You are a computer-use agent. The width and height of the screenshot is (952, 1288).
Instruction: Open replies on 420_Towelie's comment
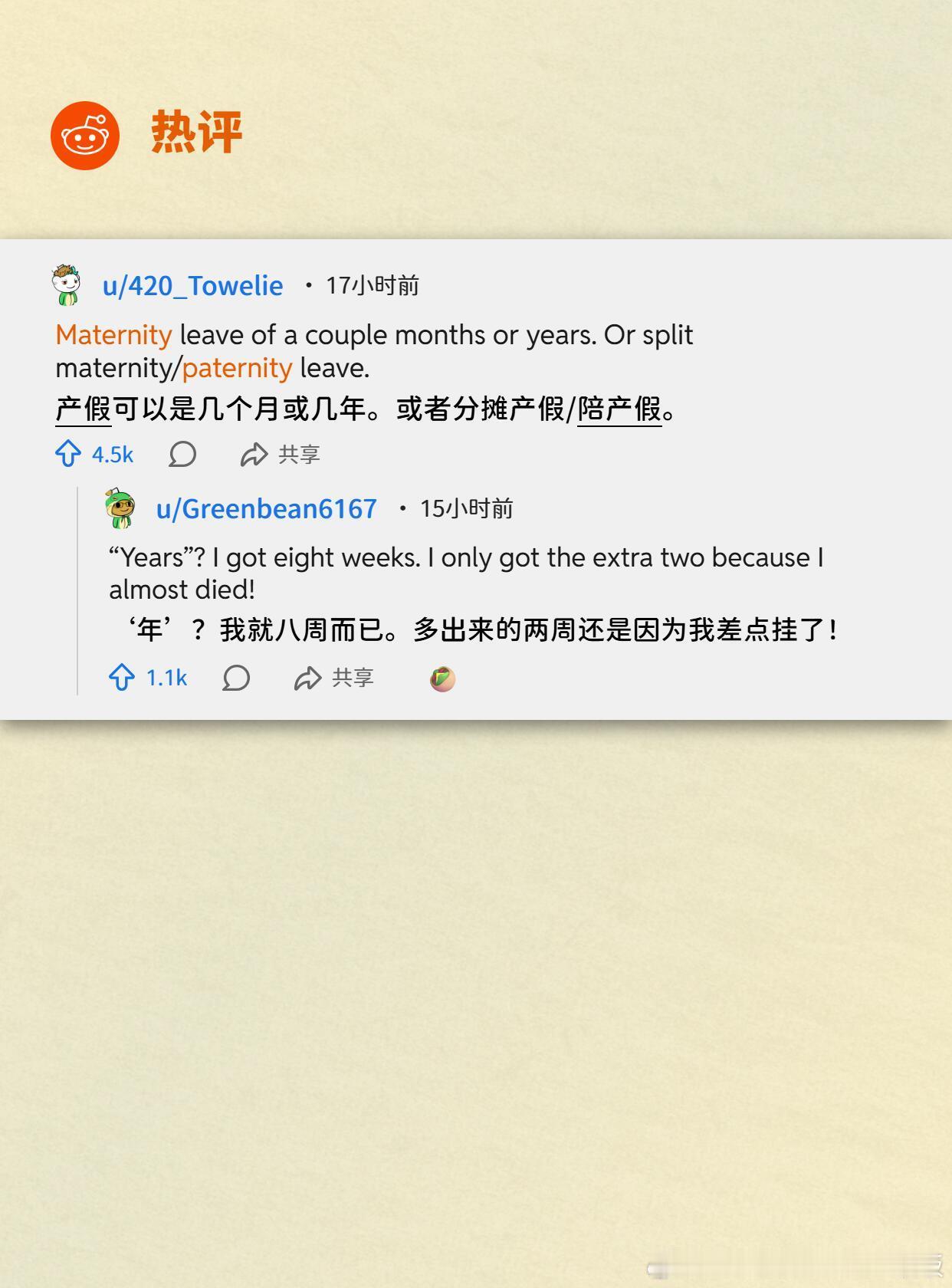(x=182, y=454)
